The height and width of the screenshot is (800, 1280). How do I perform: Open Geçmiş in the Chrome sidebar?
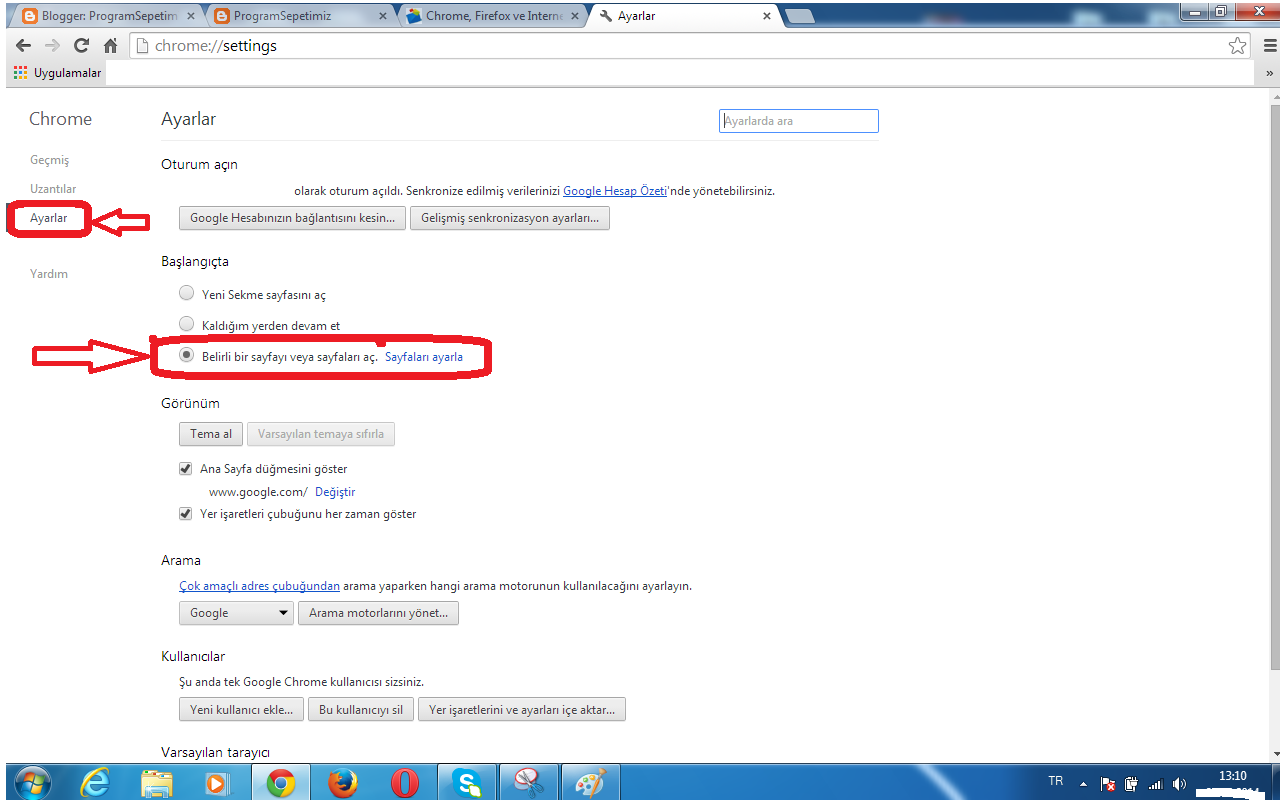50,160
